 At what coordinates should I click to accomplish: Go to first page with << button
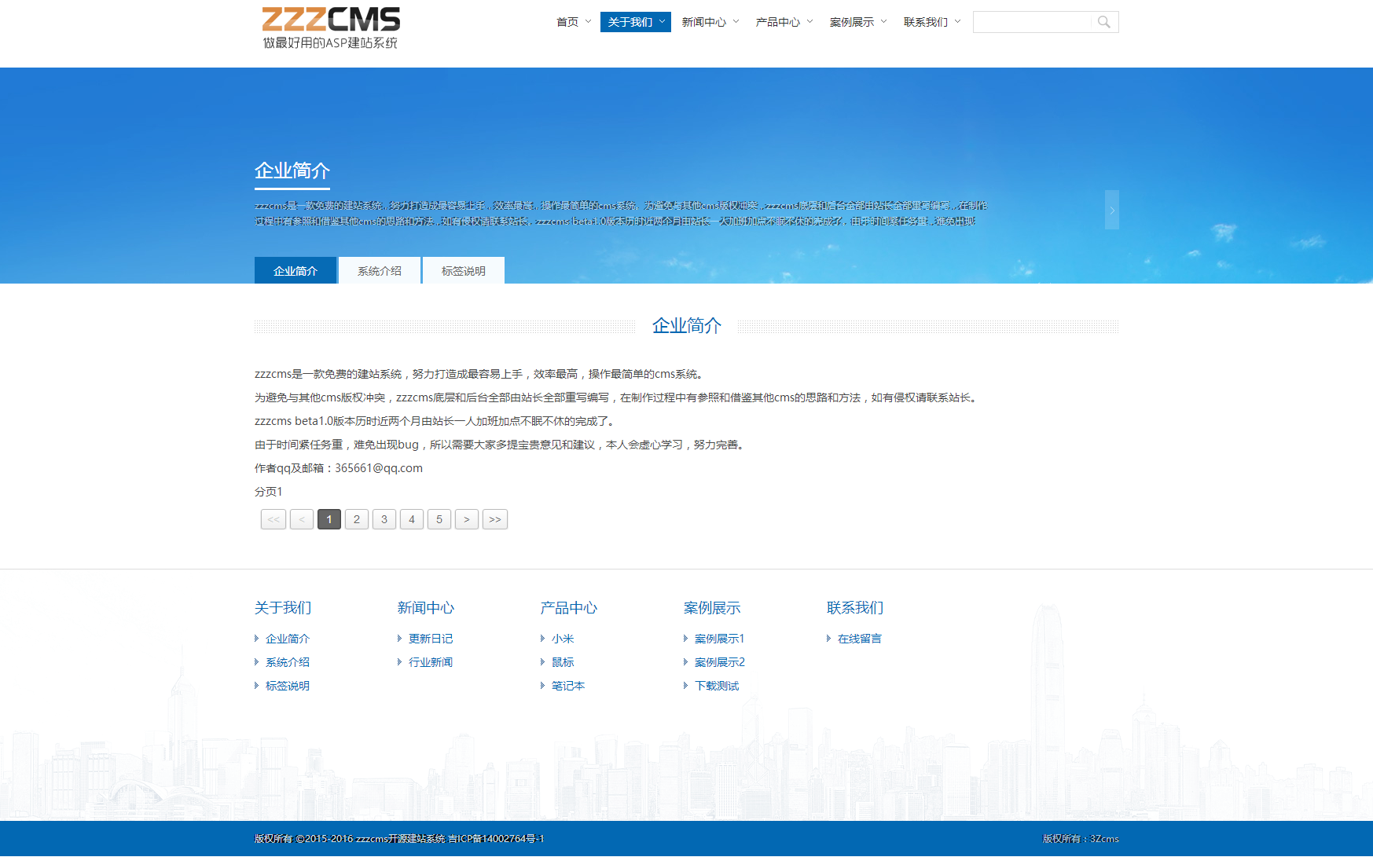click(273, 519)
